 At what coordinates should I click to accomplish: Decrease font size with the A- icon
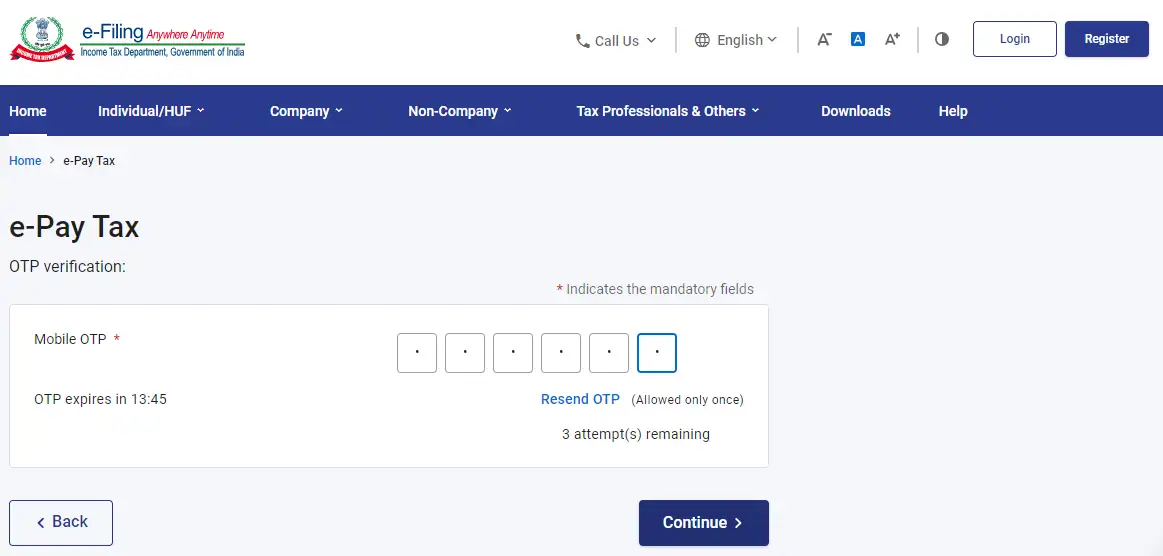coord(824,40)
